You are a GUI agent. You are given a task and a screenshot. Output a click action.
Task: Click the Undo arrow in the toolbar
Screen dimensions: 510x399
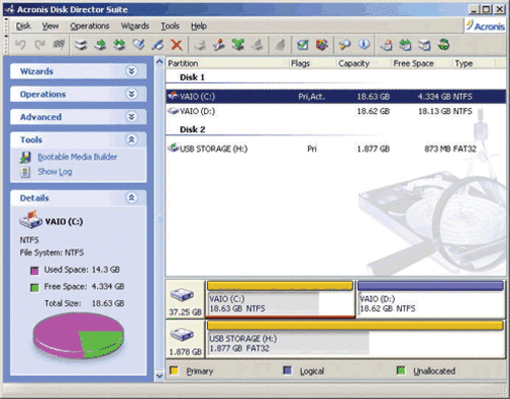click(x=21, y=45)
